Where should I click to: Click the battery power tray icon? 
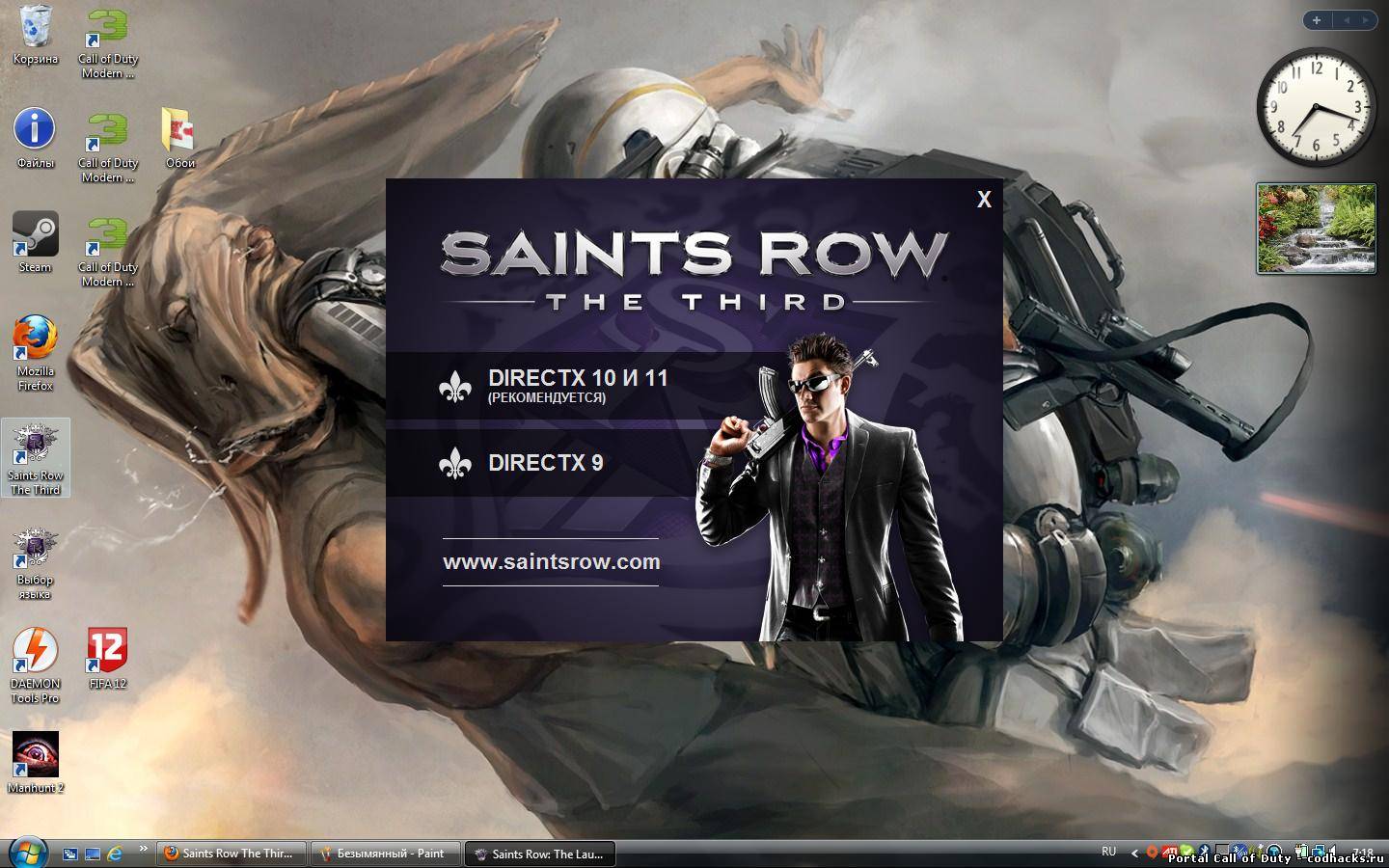tap(1301, 853)
